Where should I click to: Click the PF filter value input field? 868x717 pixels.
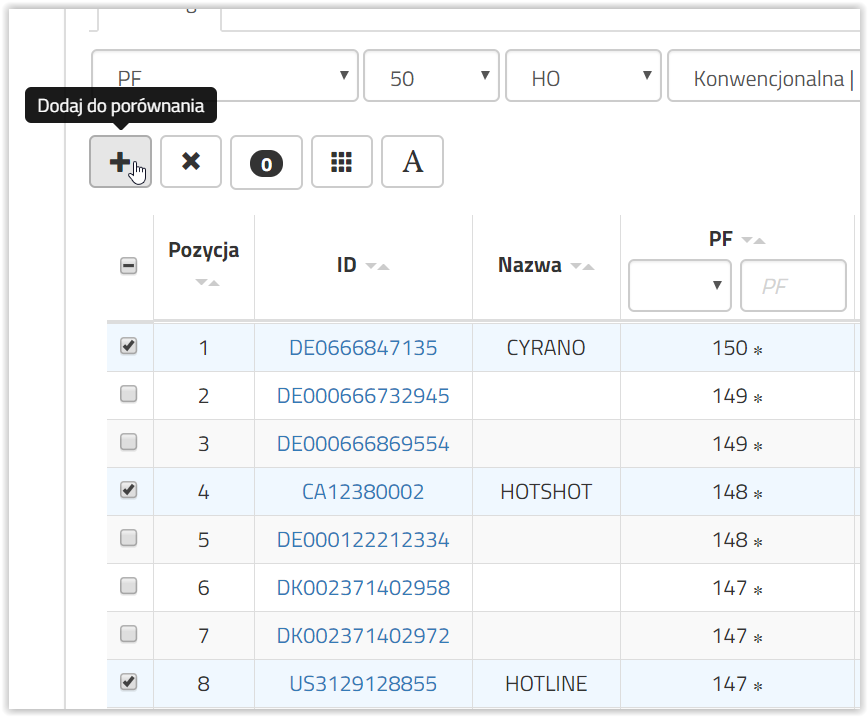click(x=793, y=286)
